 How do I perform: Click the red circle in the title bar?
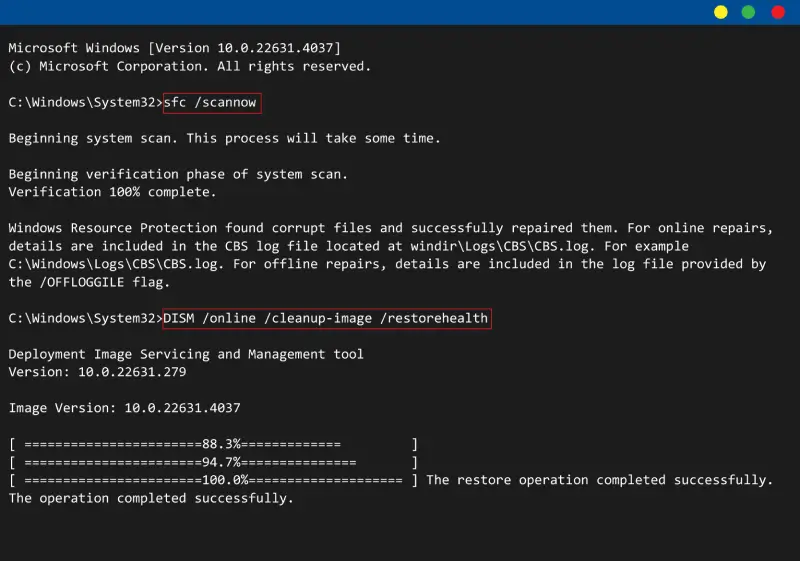pos(778,12)
